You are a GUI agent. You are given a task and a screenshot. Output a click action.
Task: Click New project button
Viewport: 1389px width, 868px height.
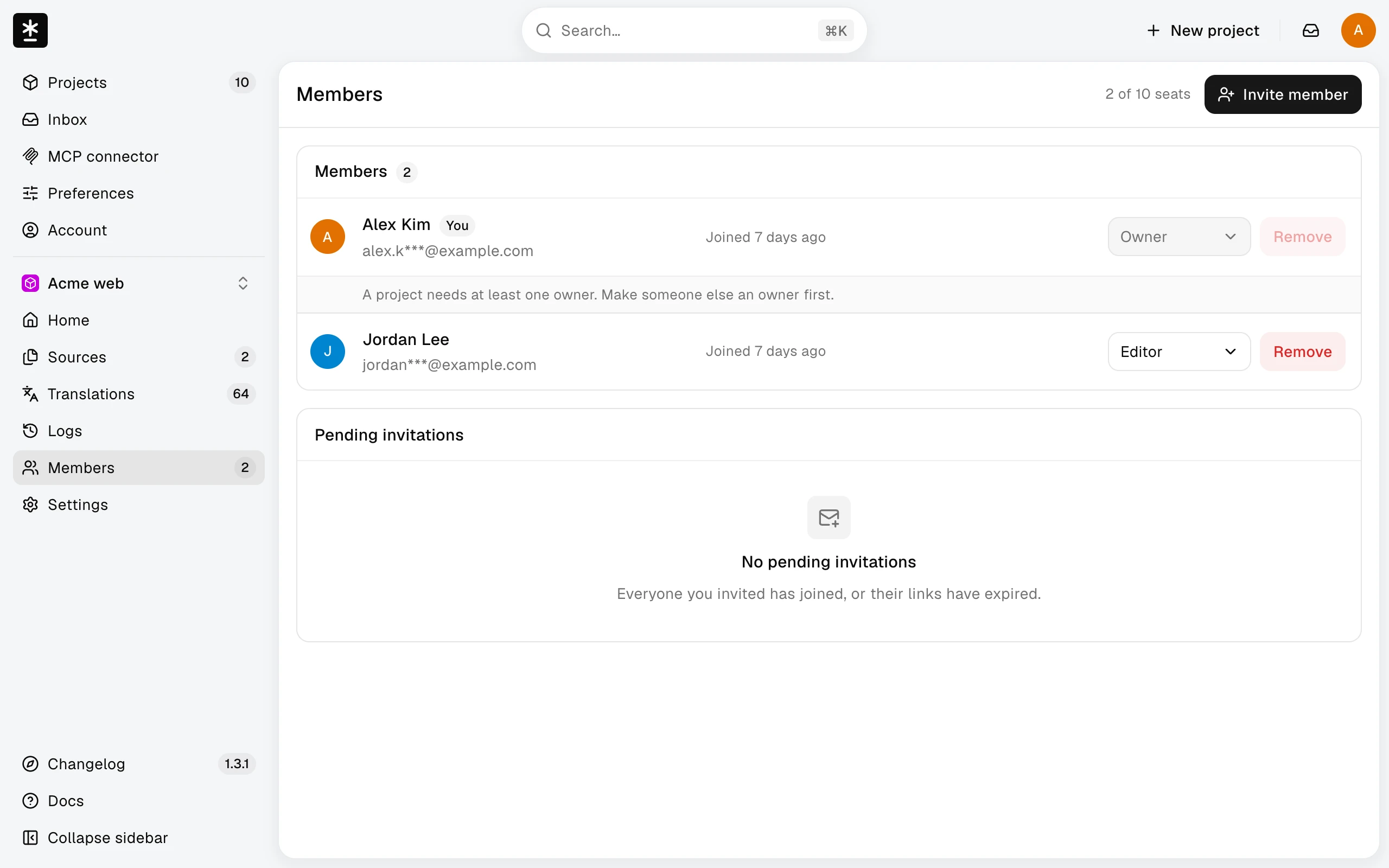pyautogui.click(x=1202, y=30)
